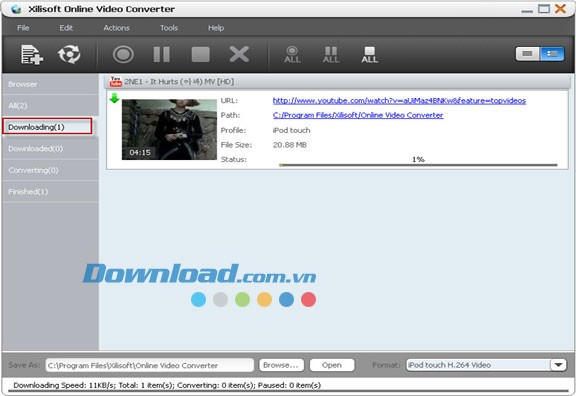Click the Browse... button

click(281, 365)
